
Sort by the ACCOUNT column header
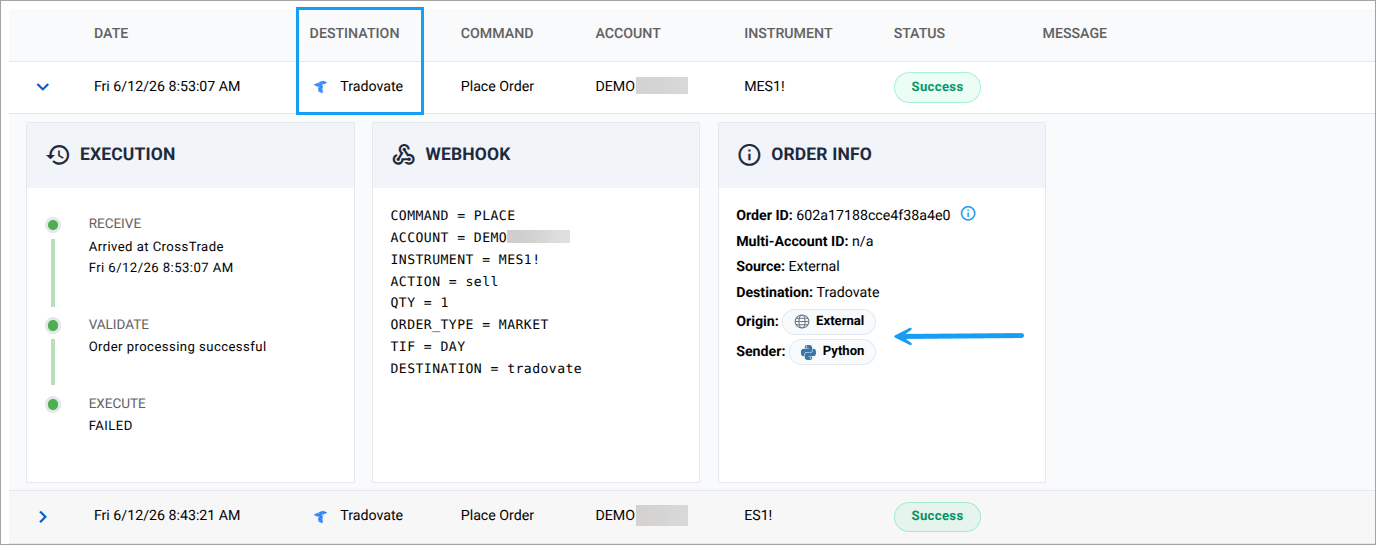coord(628,33)
